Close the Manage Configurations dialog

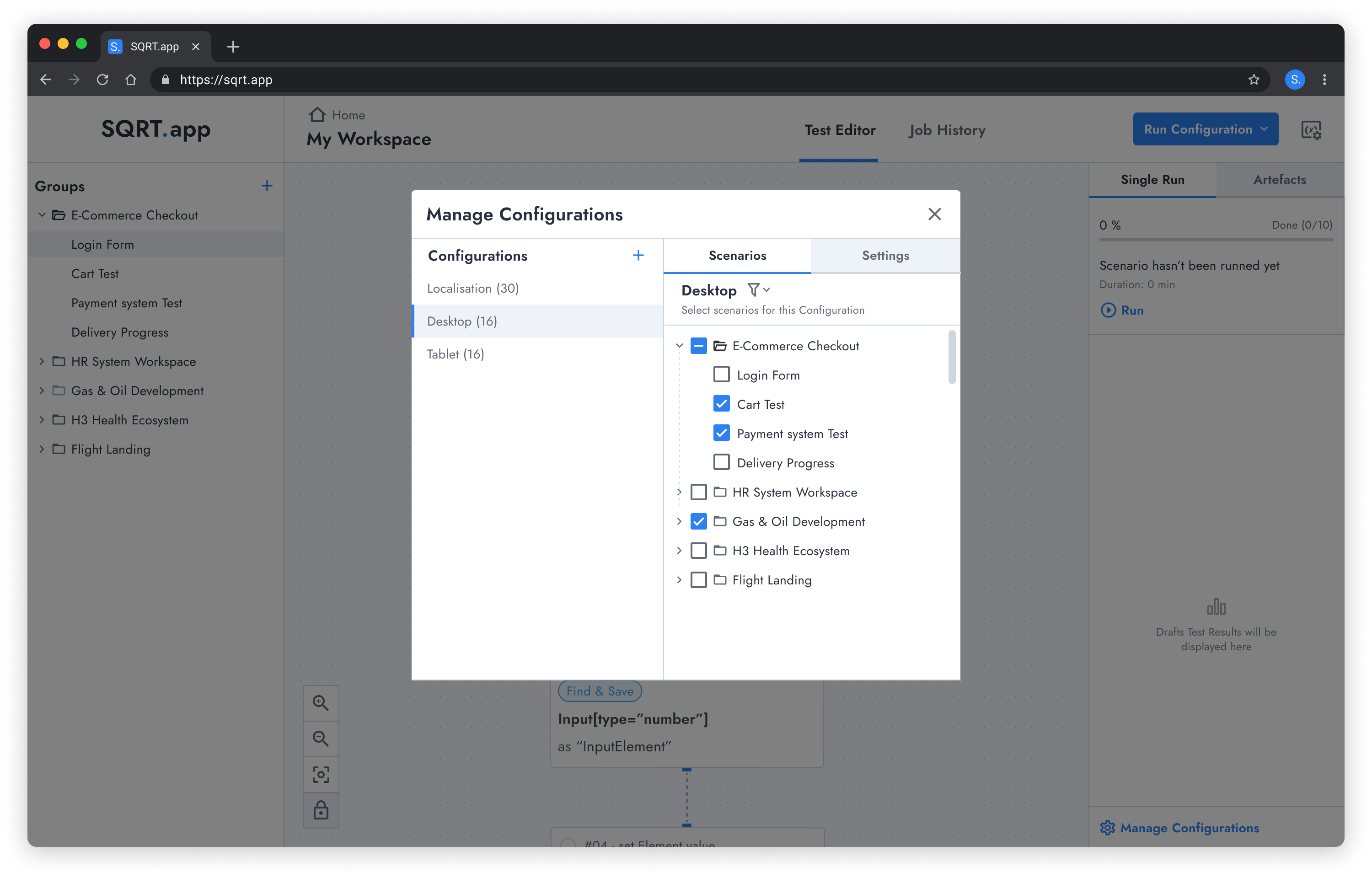(934, 214)
